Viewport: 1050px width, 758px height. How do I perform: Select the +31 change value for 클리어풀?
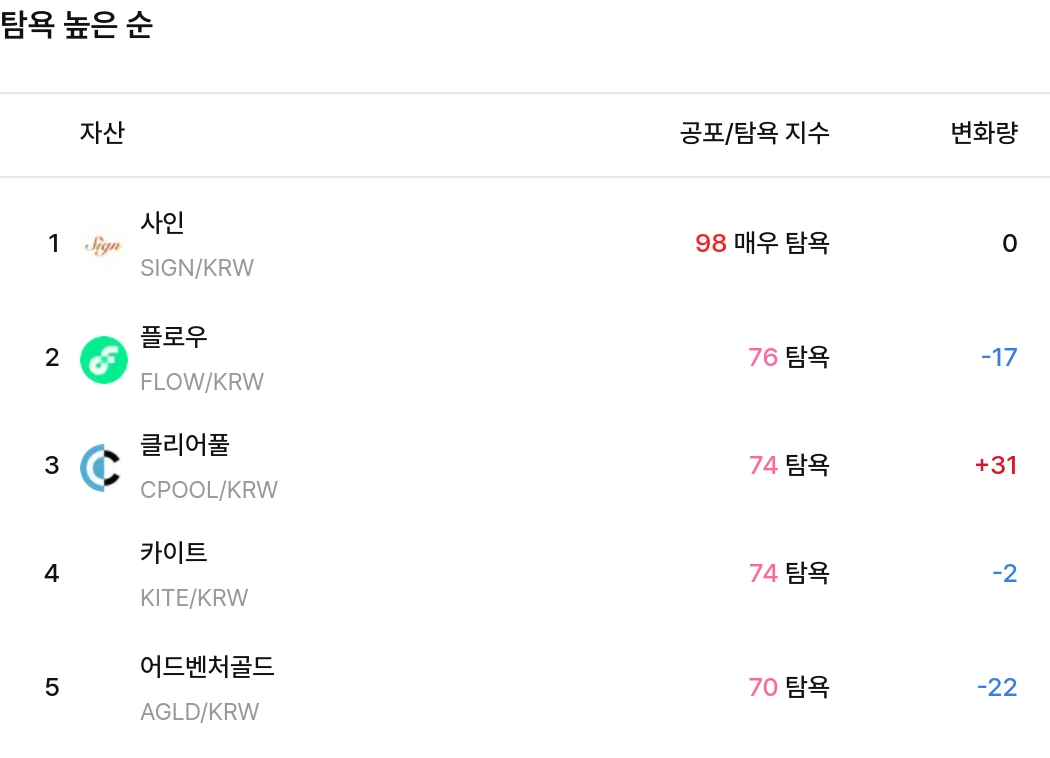(x=996, y=465)
